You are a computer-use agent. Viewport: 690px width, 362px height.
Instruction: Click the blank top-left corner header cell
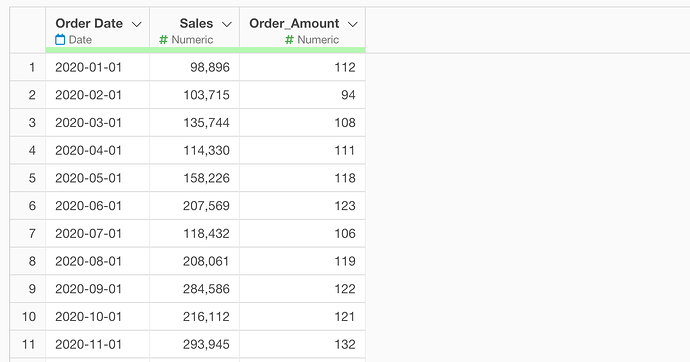coord(28,30)
